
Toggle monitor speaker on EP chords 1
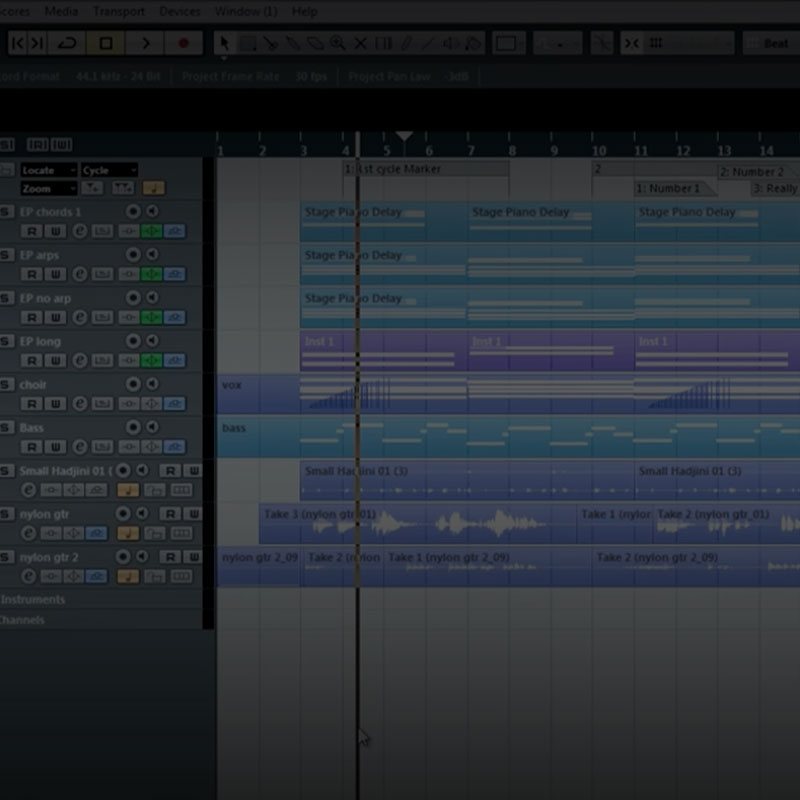(x=153, y=211)
